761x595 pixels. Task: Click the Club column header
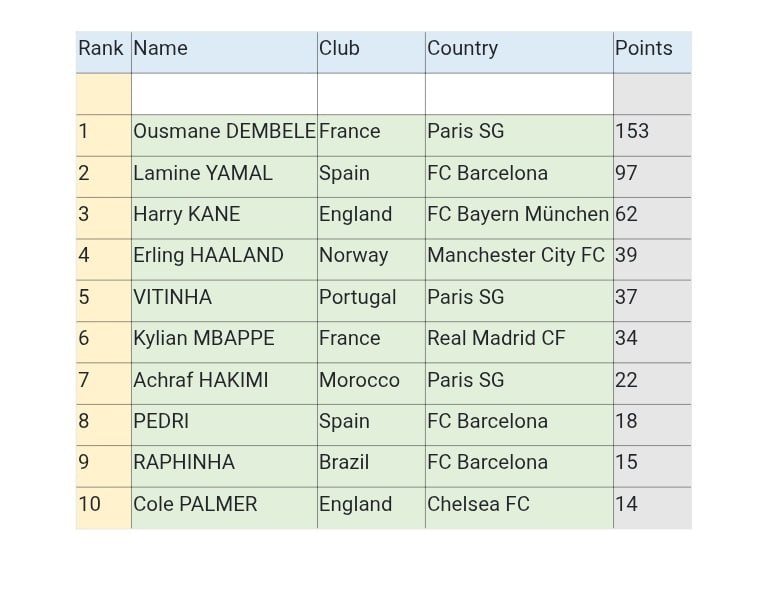370,49
